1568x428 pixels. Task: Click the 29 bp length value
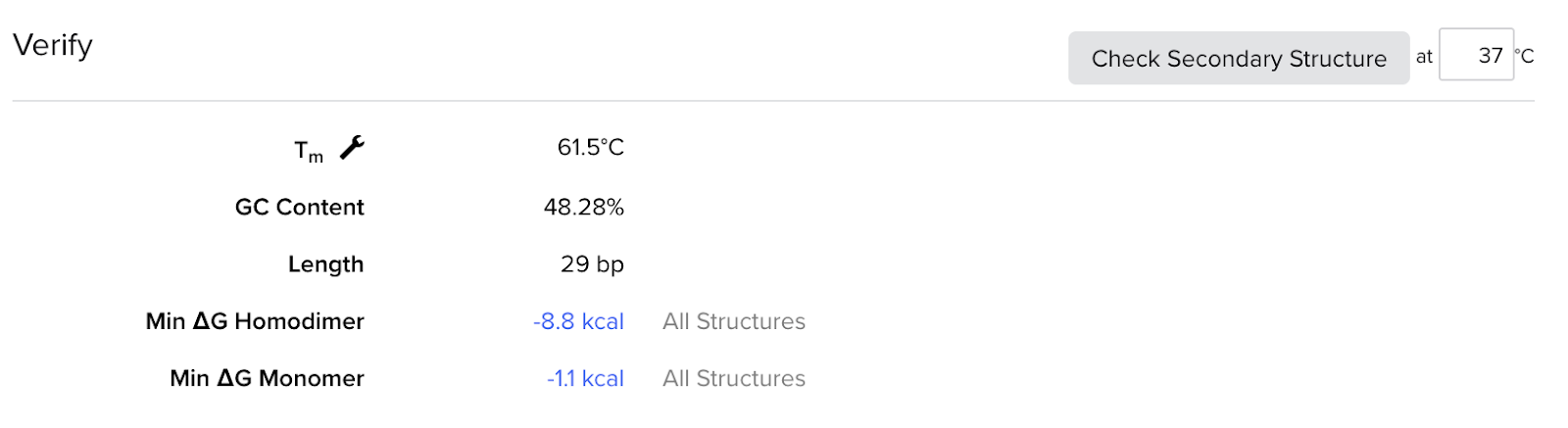592,264
